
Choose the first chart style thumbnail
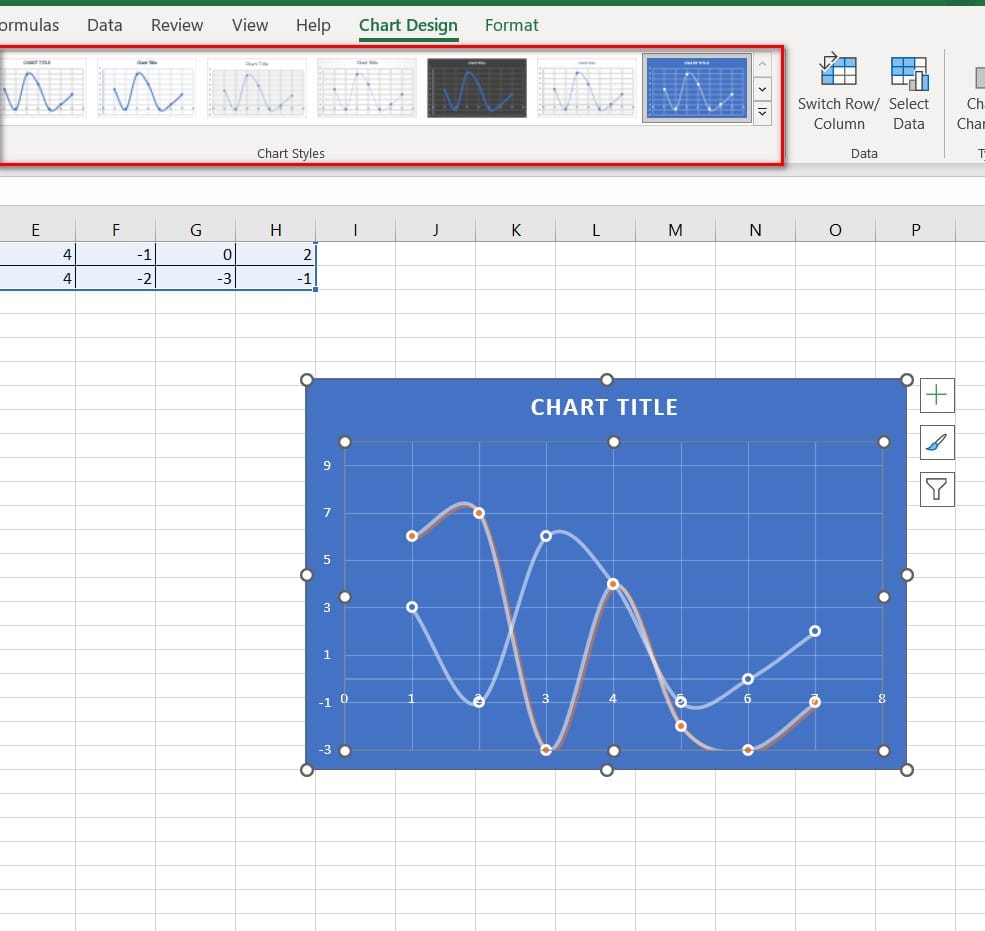[x=40, y=88]
